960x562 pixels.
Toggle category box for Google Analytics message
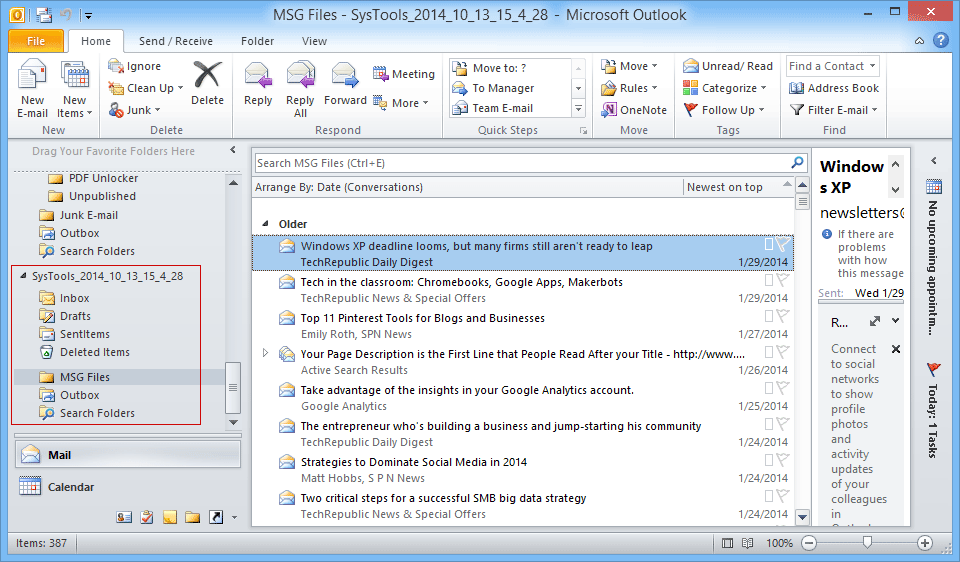[769, 388]
